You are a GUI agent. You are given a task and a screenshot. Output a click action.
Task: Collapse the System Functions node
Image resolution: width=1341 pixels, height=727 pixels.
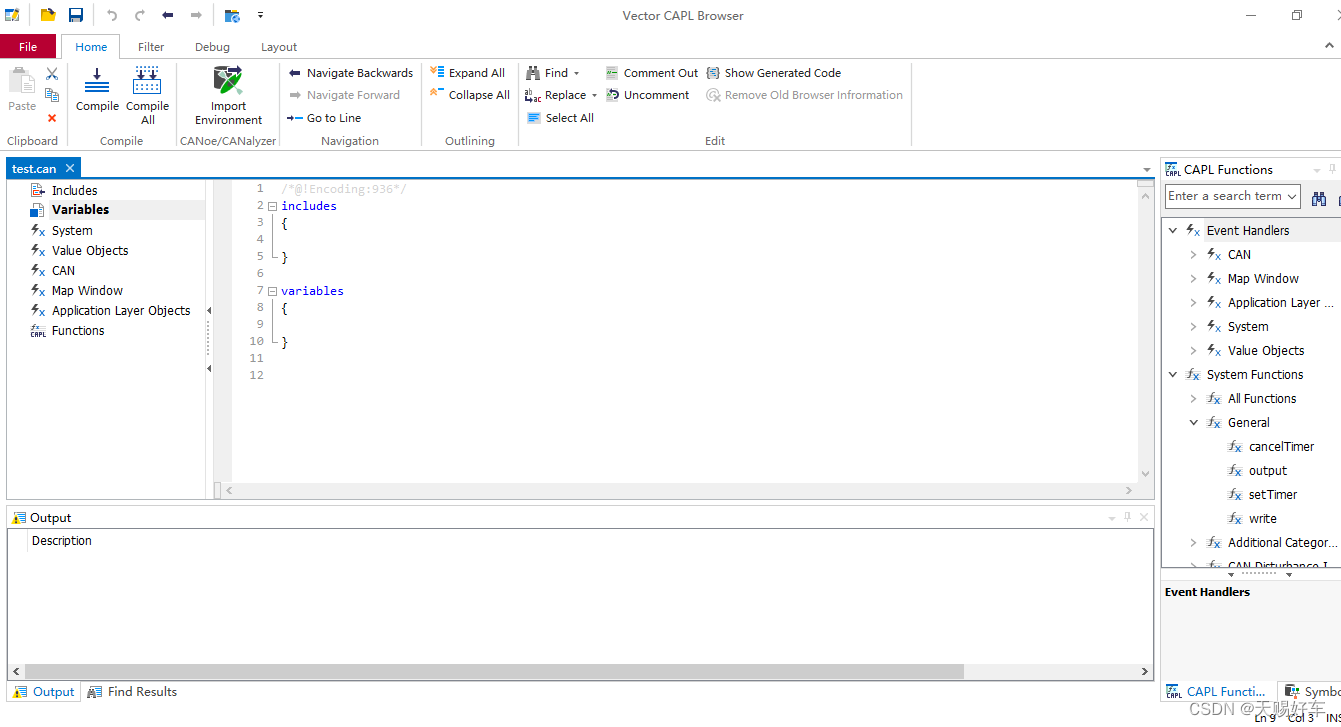pos(1173,375)
